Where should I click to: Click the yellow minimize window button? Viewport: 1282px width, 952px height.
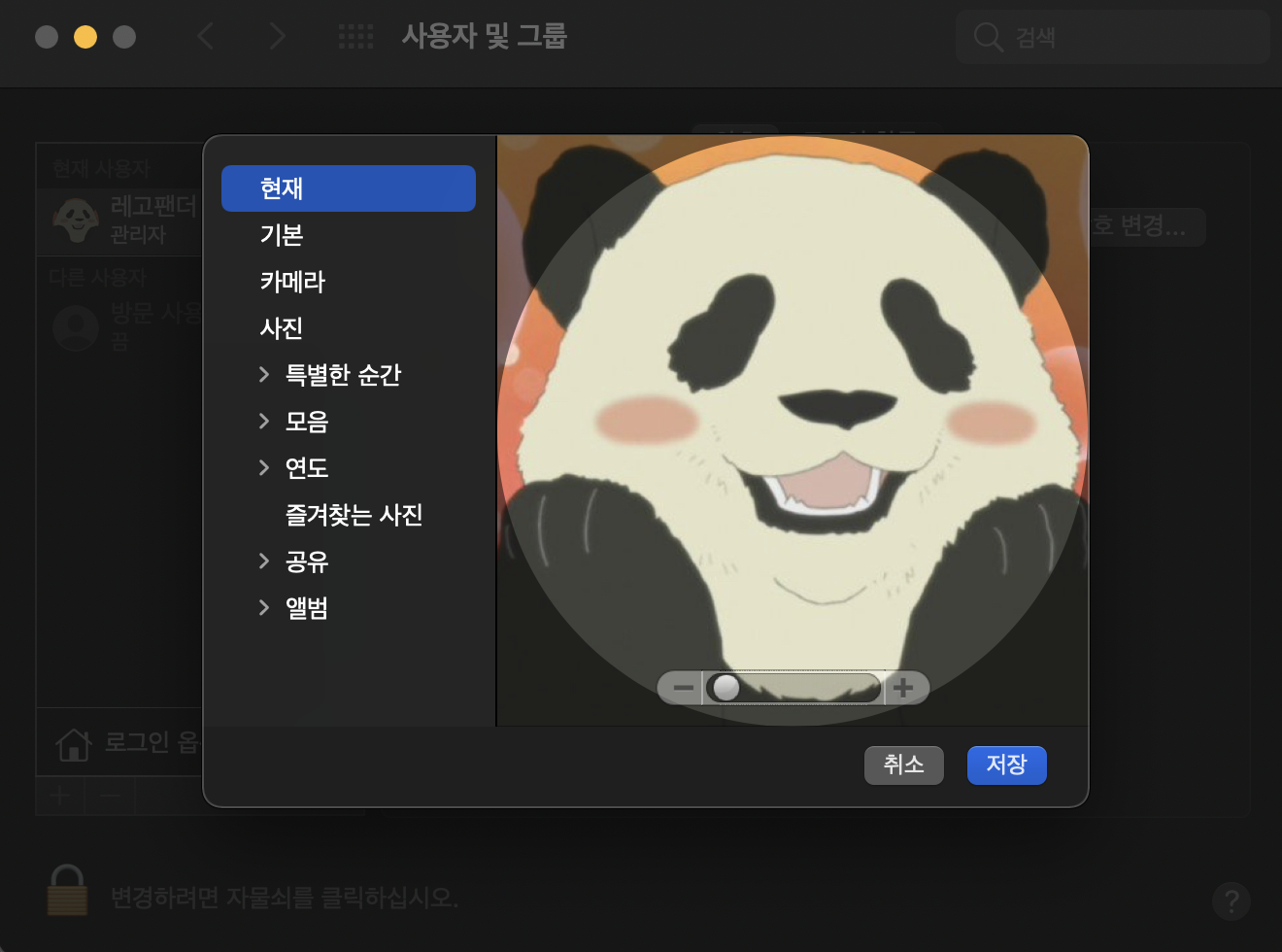pyautogui.click(x=85, y=37)
